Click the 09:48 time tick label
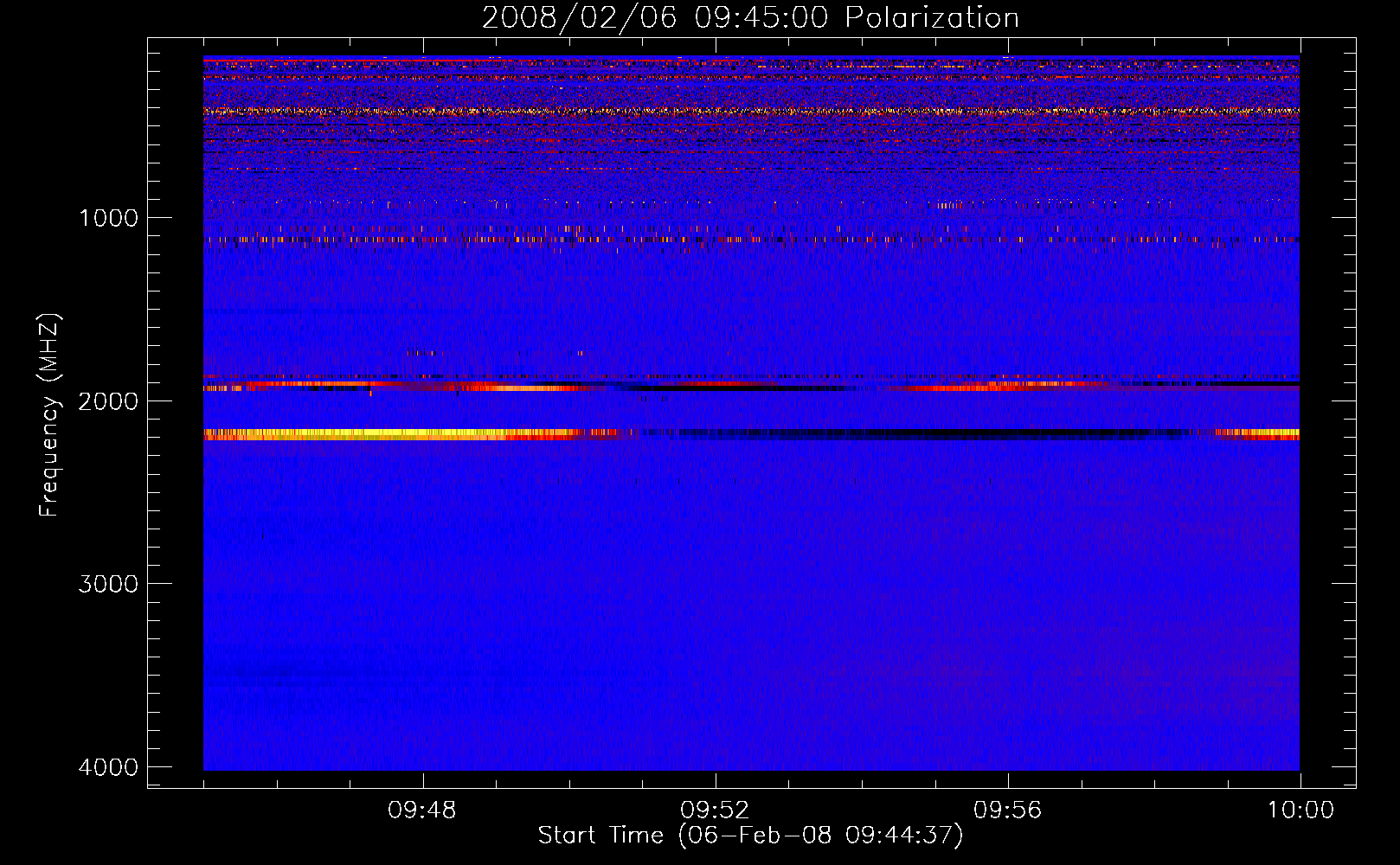This screenshot has height=865, width=1400. pos(422,811)
